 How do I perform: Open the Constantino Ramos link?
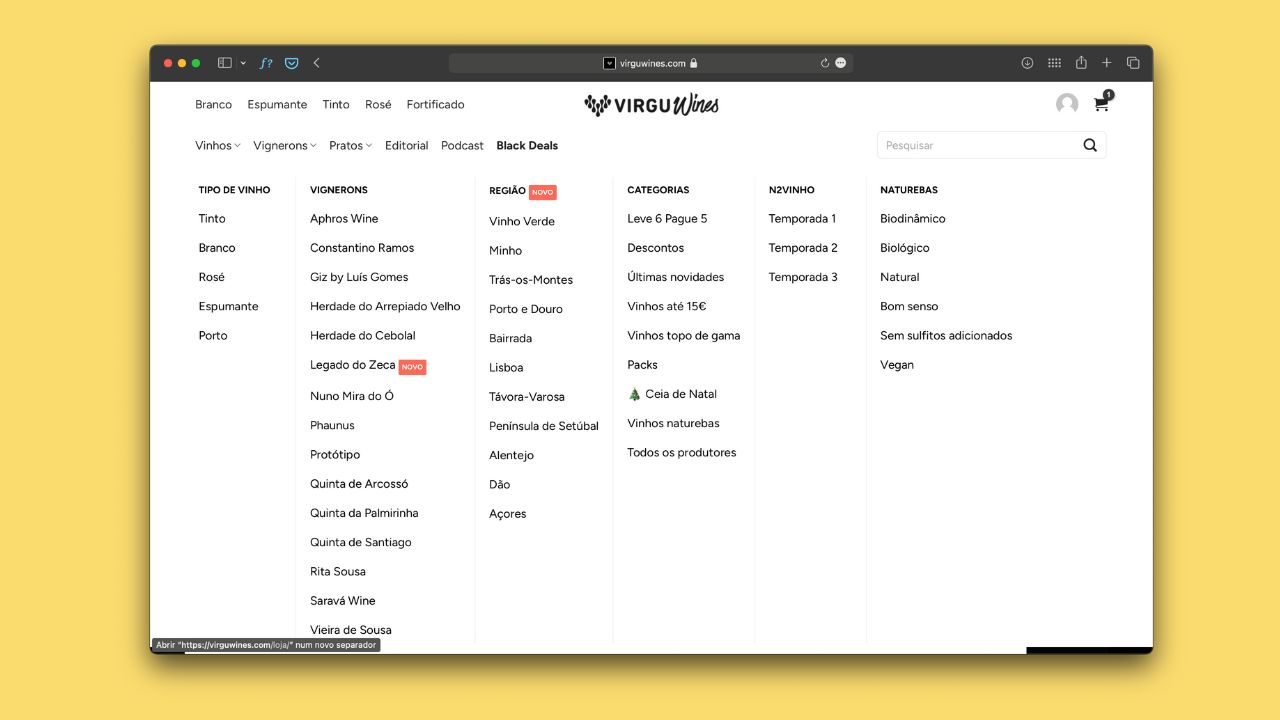(362, 247)
